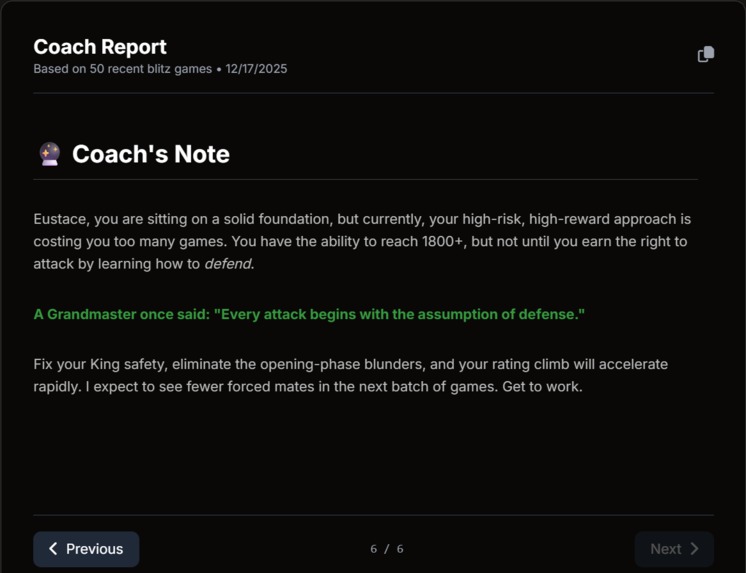
Task: Go back with the Previous button
Action: (86, 549)
